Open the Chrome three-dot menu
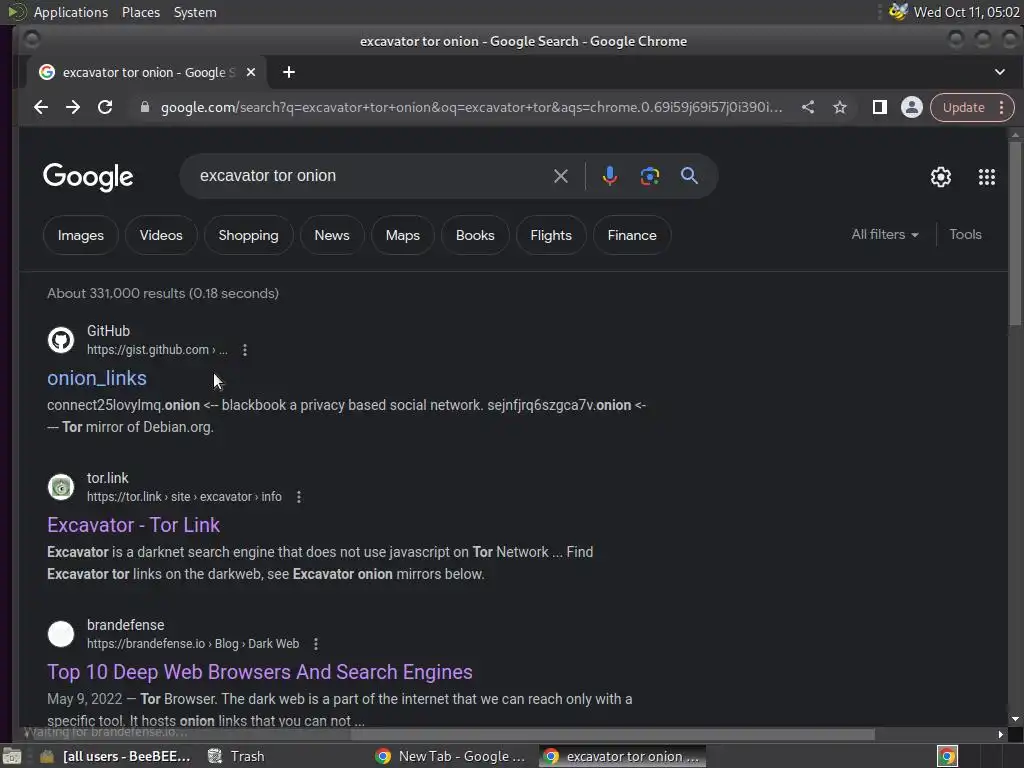Image resolution: width=1024 pixels, height=768 pixels. (x=1001, y=107)
